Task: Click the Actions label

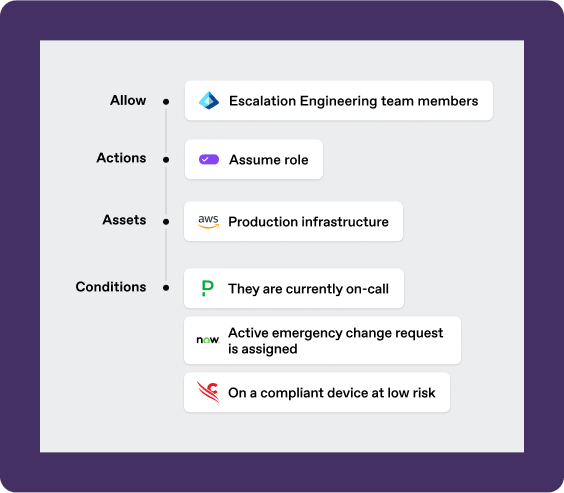Action: point(121,158)
